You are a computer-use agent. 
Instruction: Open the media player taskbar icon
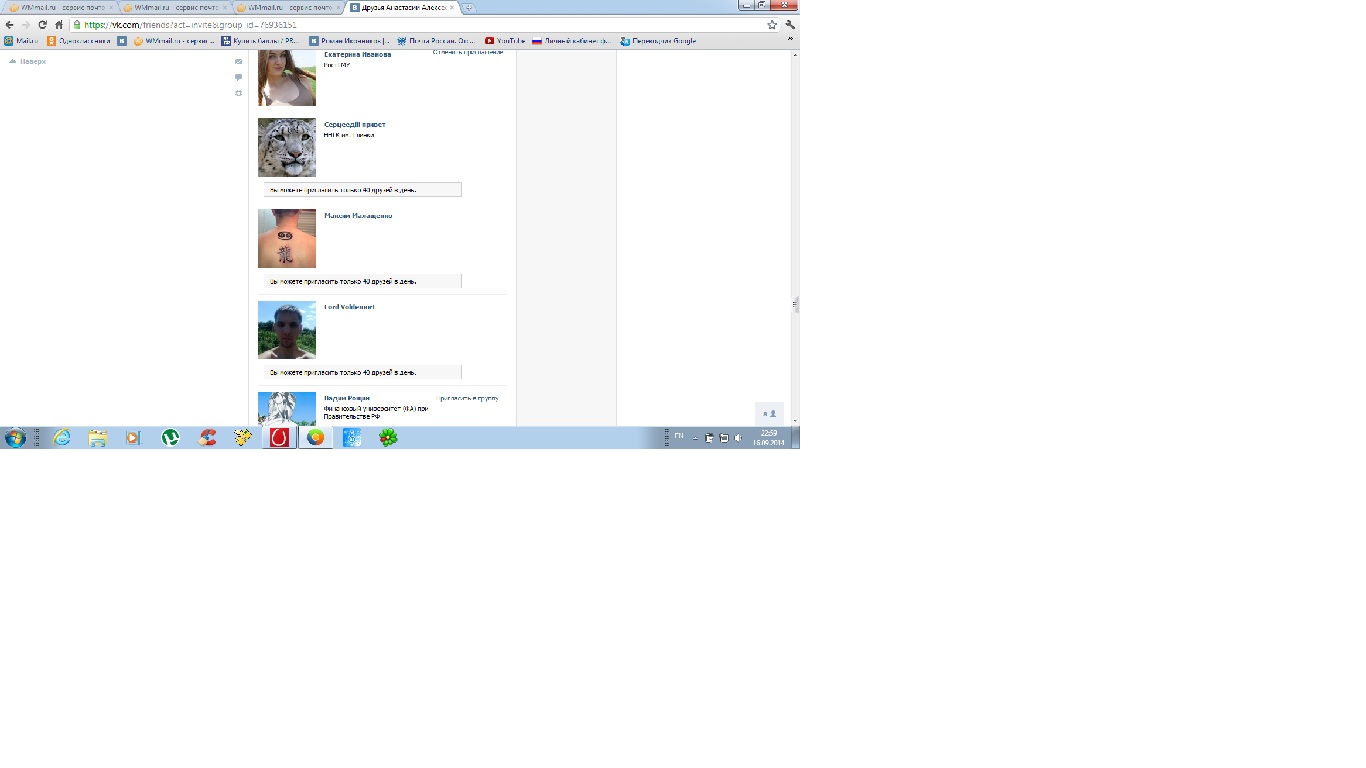coord(134,438)
